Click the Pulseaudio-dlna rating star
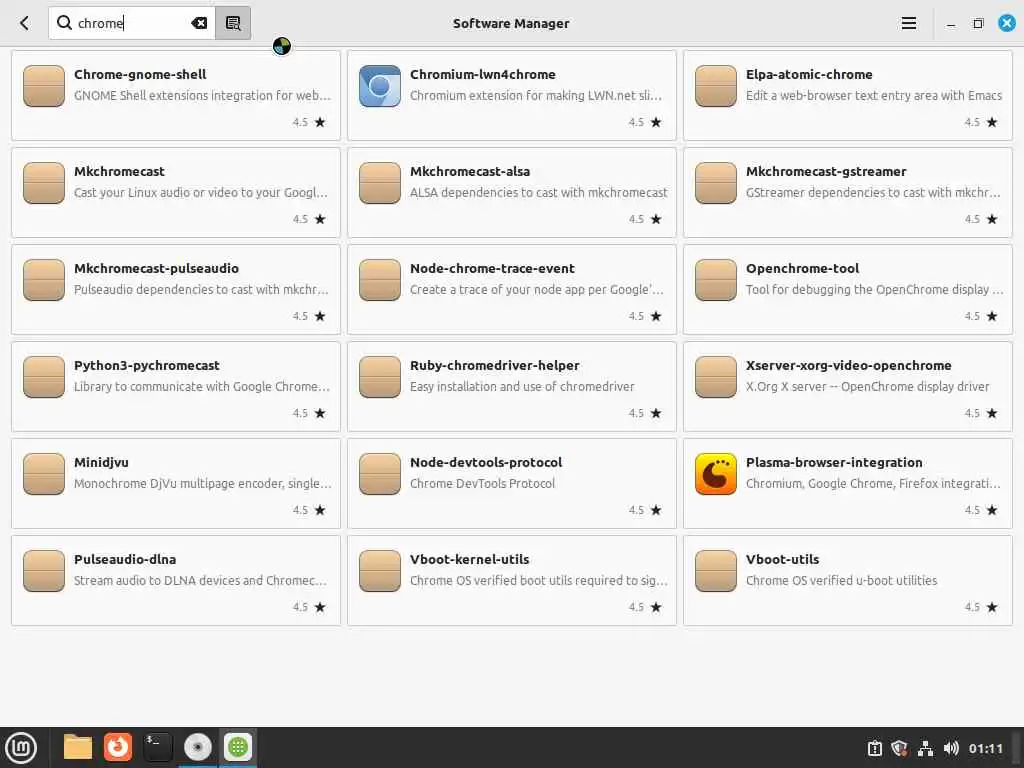Image resolution: width=1024 pixels, height=768 pixels. (x=320, y=607)
